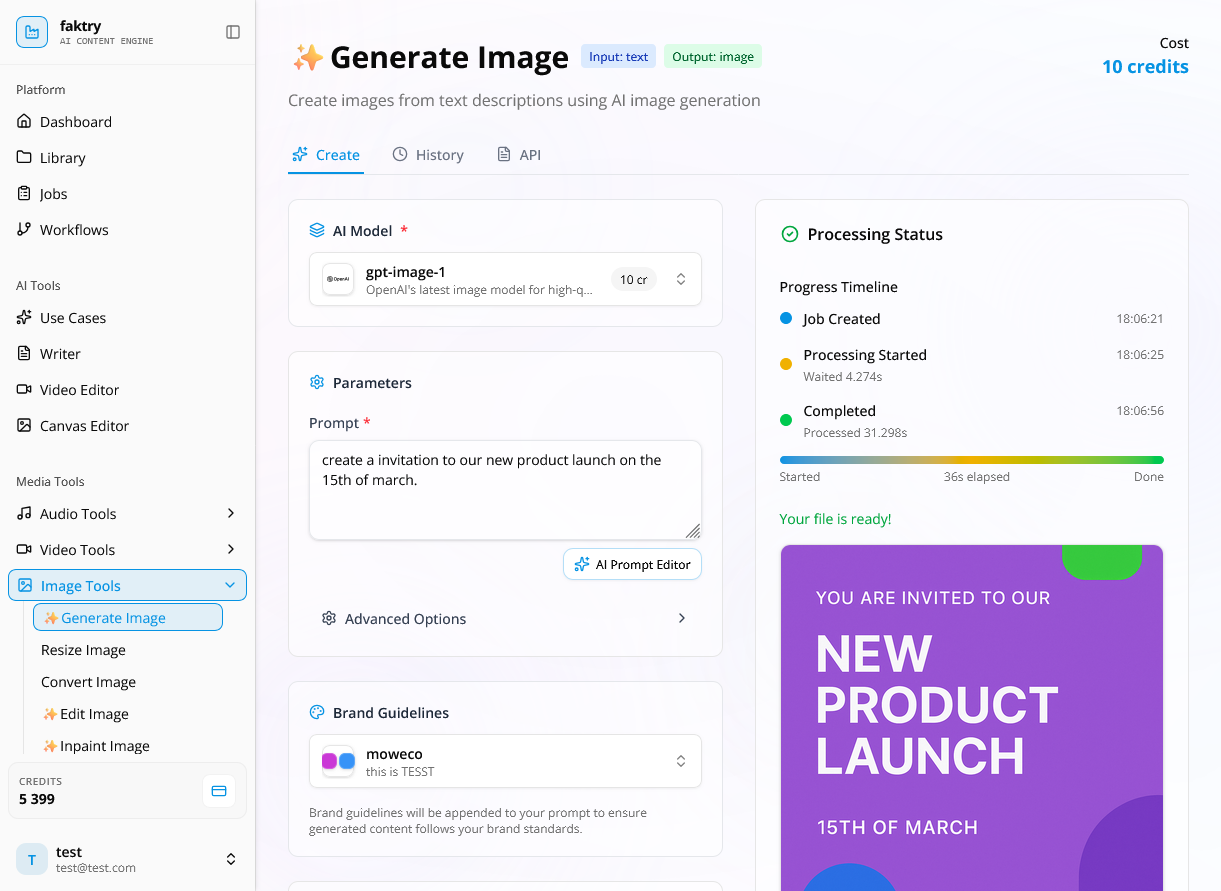This screenshot has width=1221, height=891.
Task: Switch to the API tab
Action: [519, 154]
